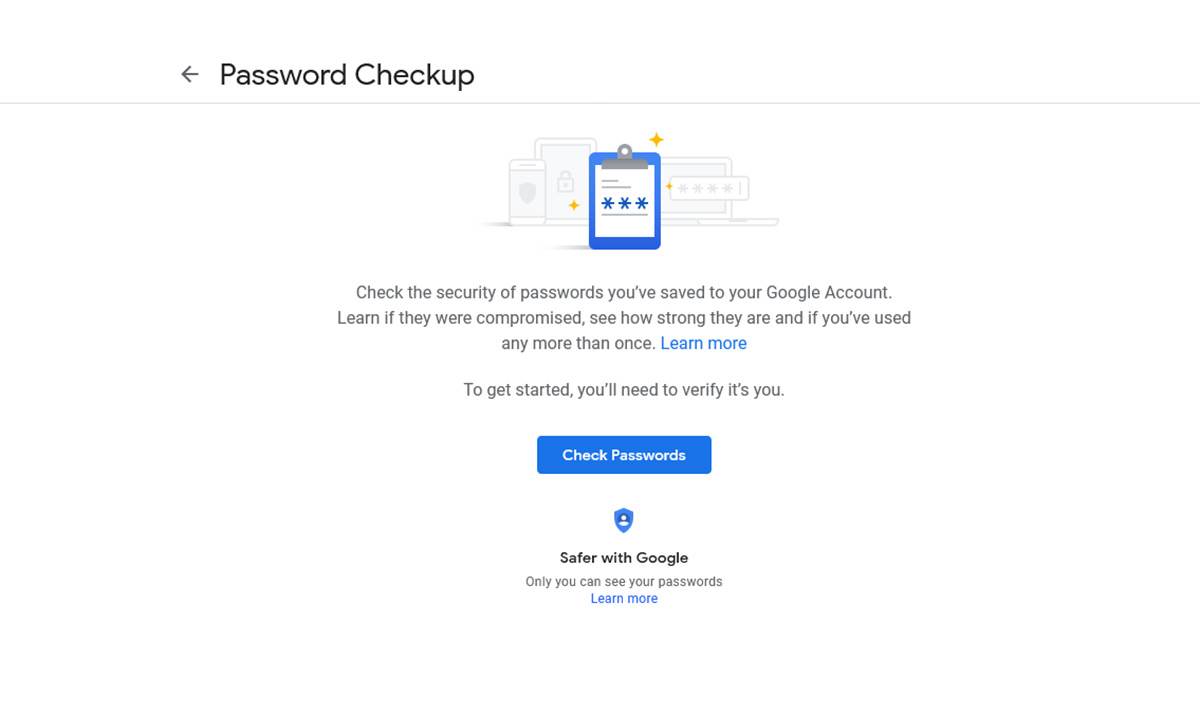
Task: Open the Learn more link in the description paragraph
Action: (703, 343)
